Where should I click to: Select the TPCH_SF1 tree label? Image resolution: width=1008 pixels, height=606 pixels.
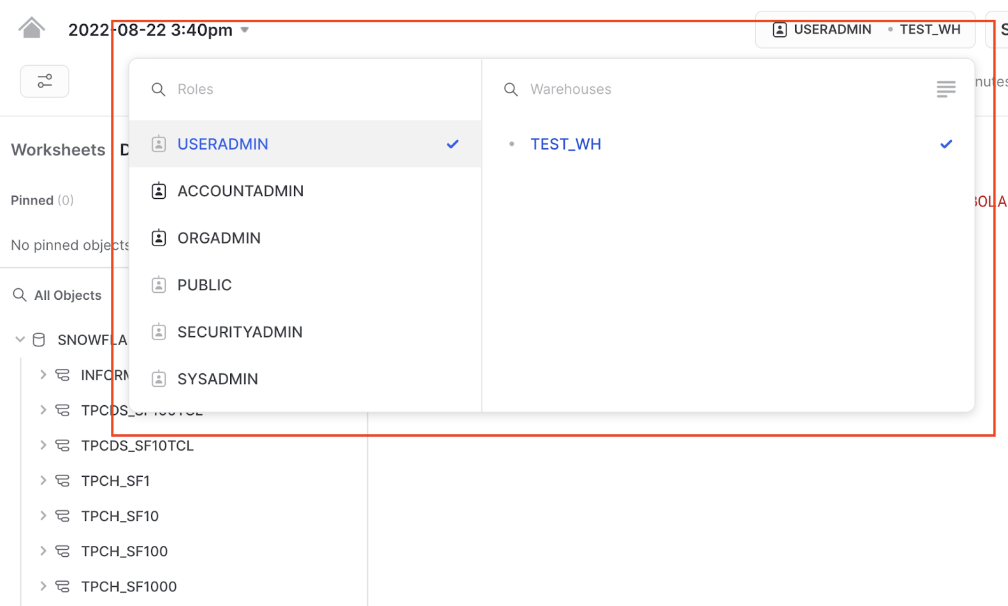click(x=115, y=481)
